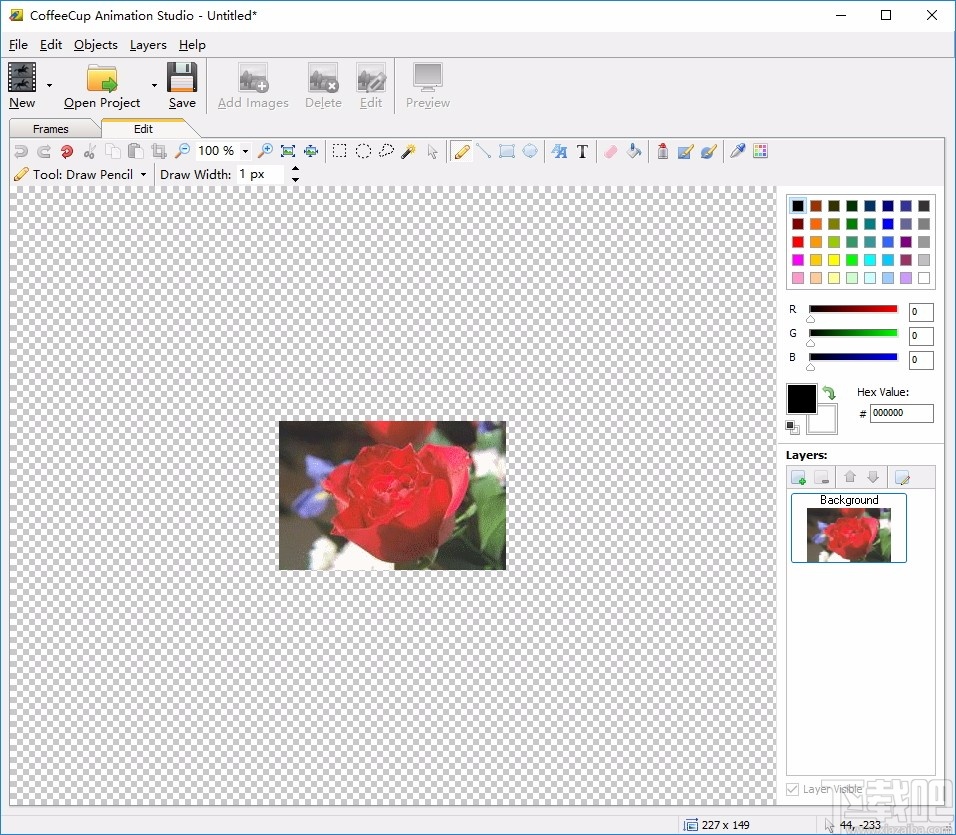The image size is (956, 835).
Task: Expand the Open Project dropdown arrow
Action: 154,86
